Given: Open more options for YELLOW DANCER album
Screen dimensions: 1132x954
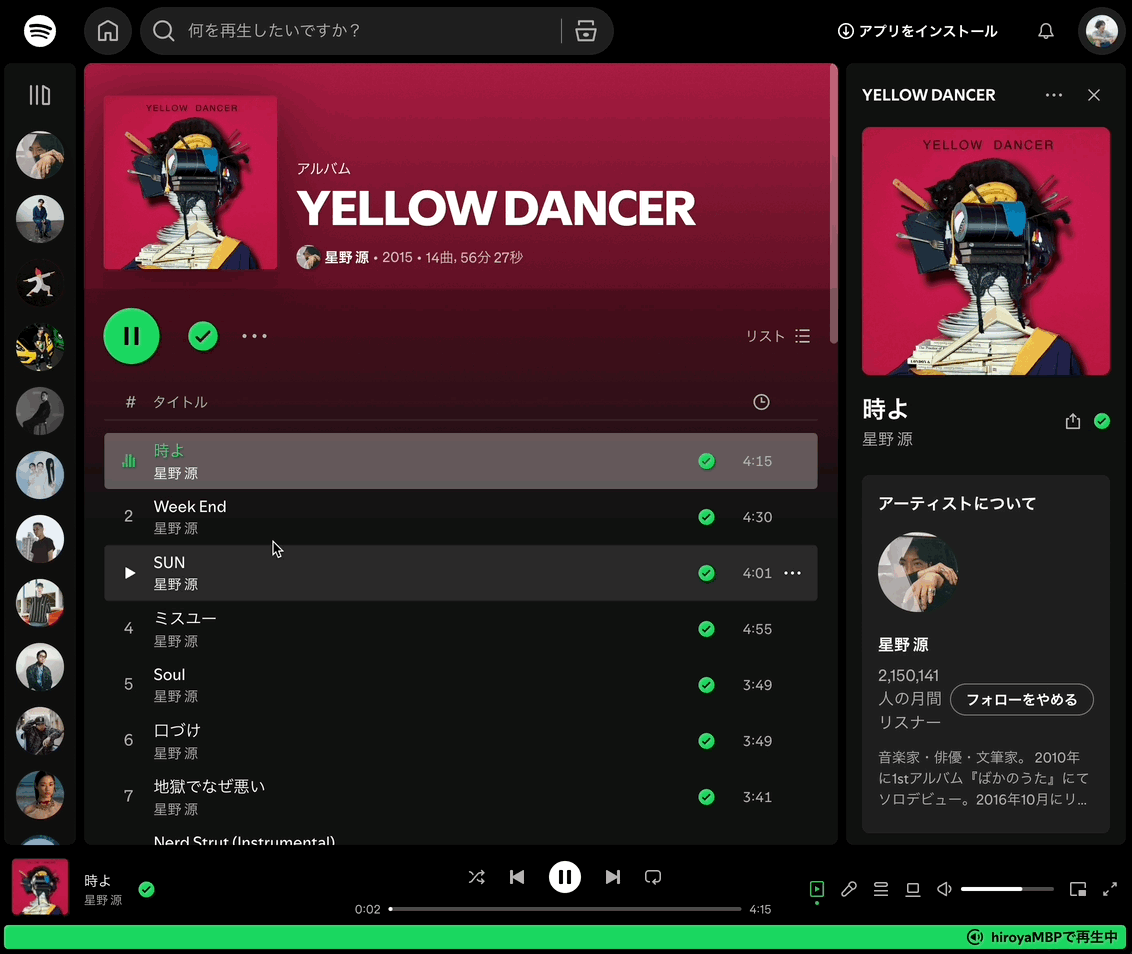Looking at the screenshot, I should point(254,336).
